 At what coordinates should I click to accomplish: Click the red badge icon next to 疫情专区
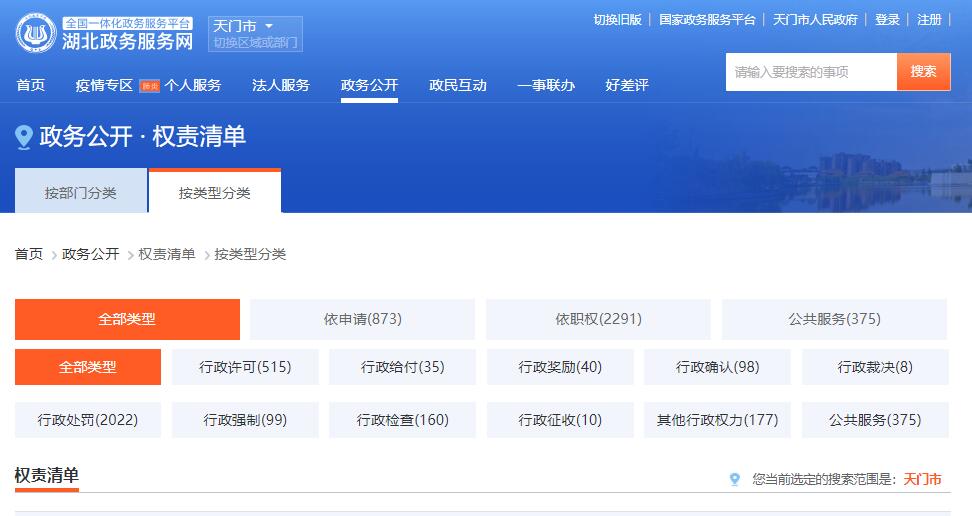(149, 86)
